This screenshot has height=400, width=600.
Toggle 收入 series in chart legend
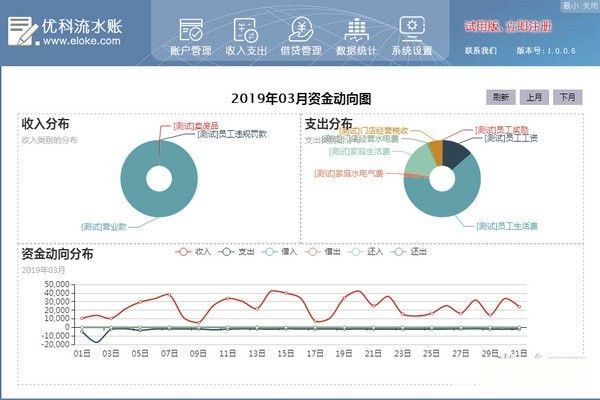point(193,251)
